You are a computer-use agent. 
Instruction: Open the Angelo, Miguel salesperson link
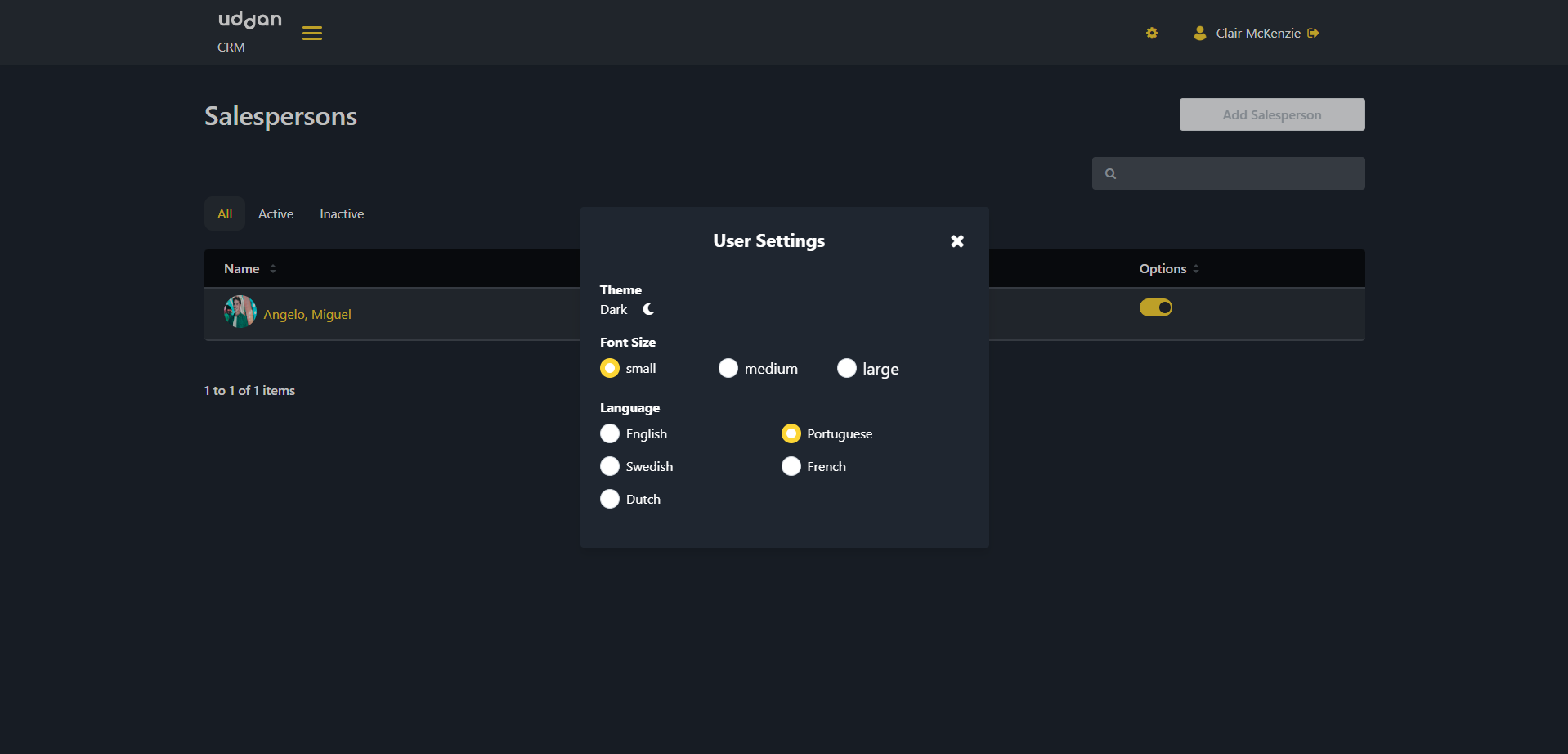[x=307, y=315]
